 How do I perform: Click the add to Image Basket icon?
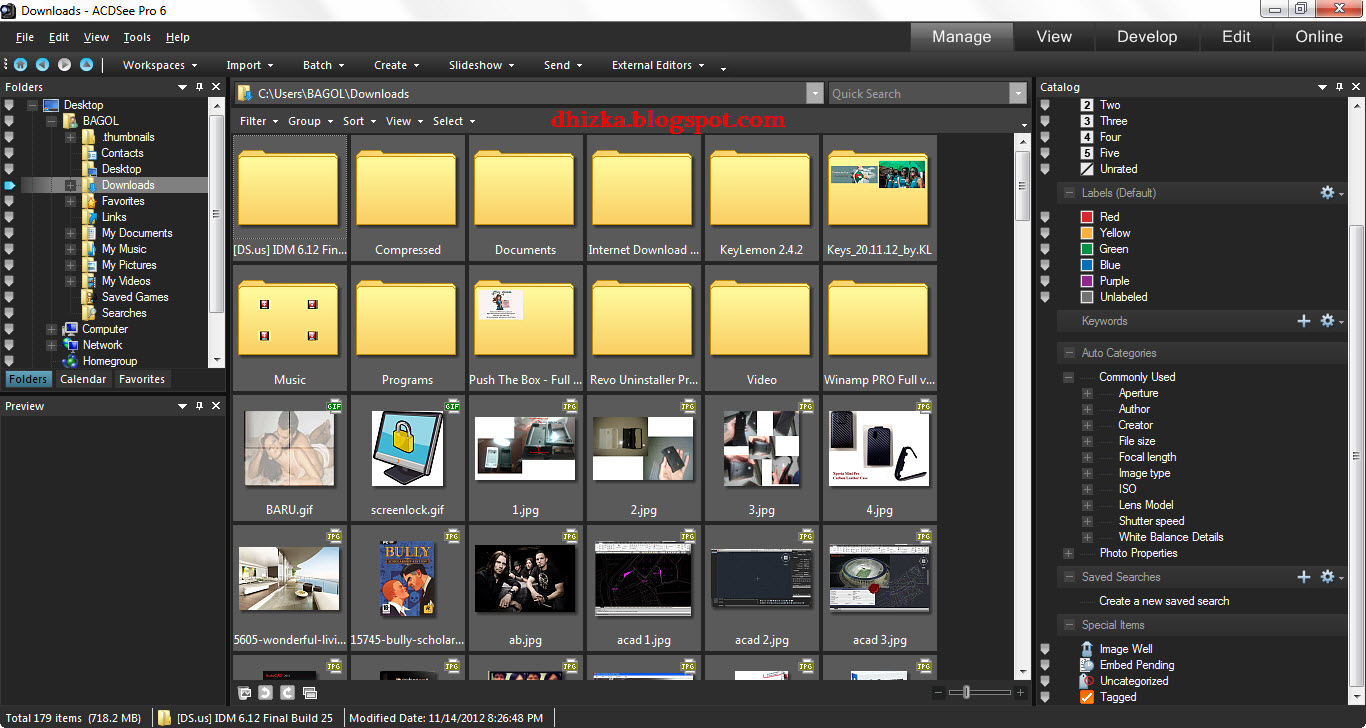pos(245,692)
